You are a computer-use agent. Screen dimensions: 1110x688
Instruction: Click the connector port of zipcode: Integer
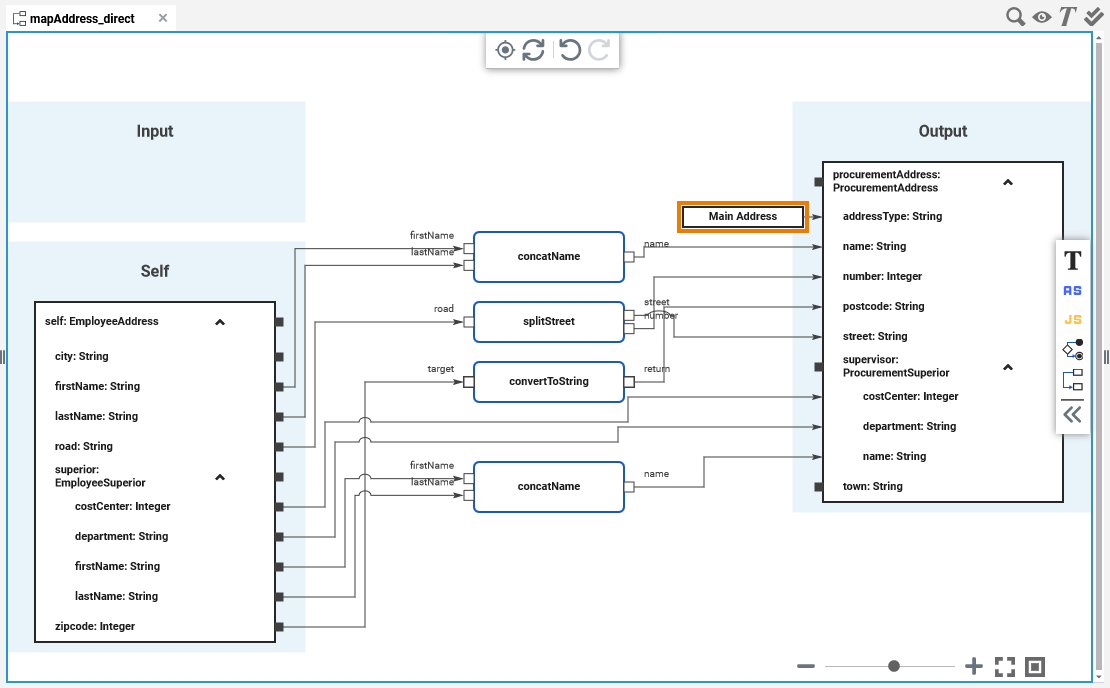[280, 626]
